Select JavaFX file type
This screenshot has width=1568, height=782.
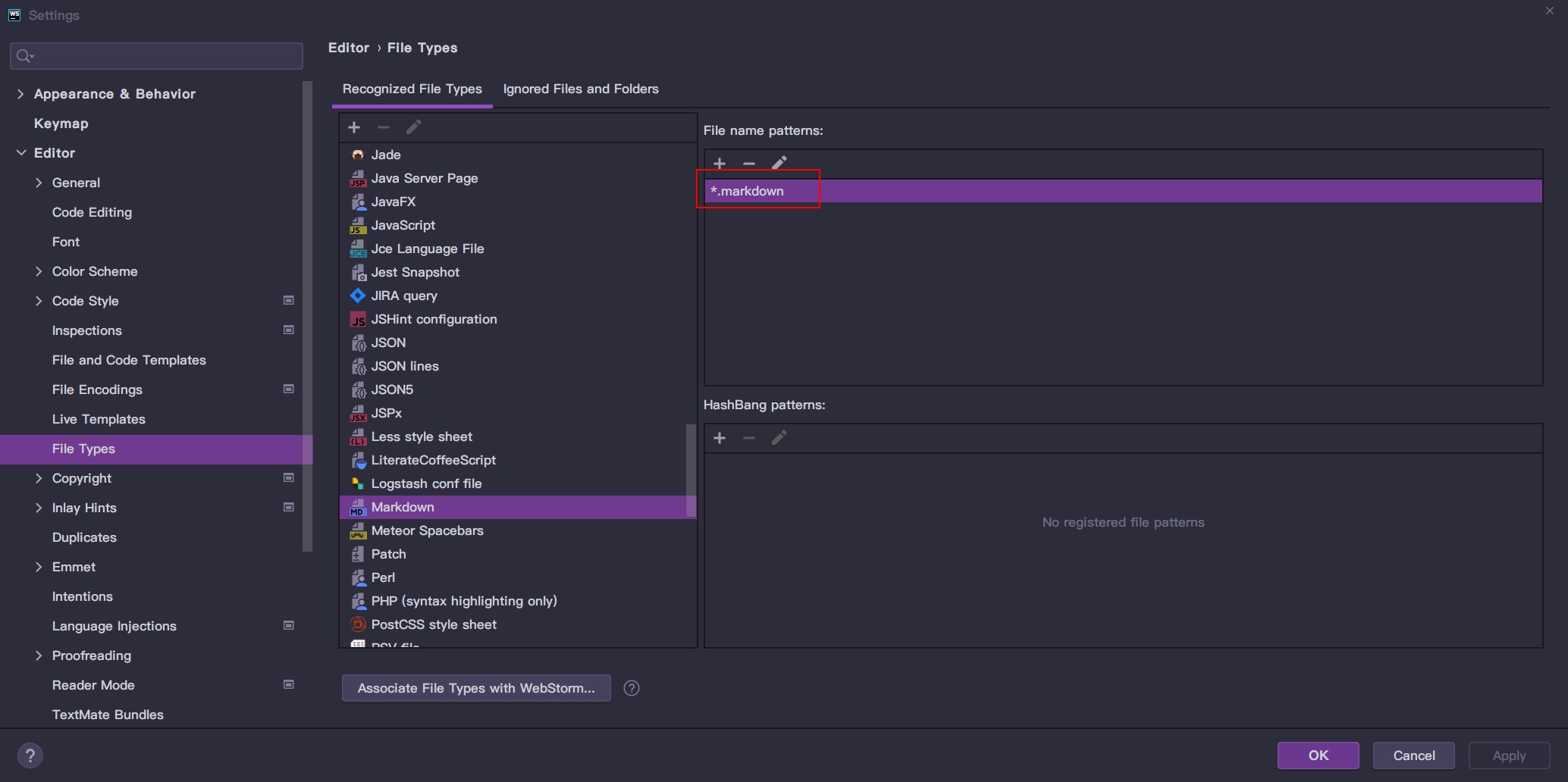518,202
